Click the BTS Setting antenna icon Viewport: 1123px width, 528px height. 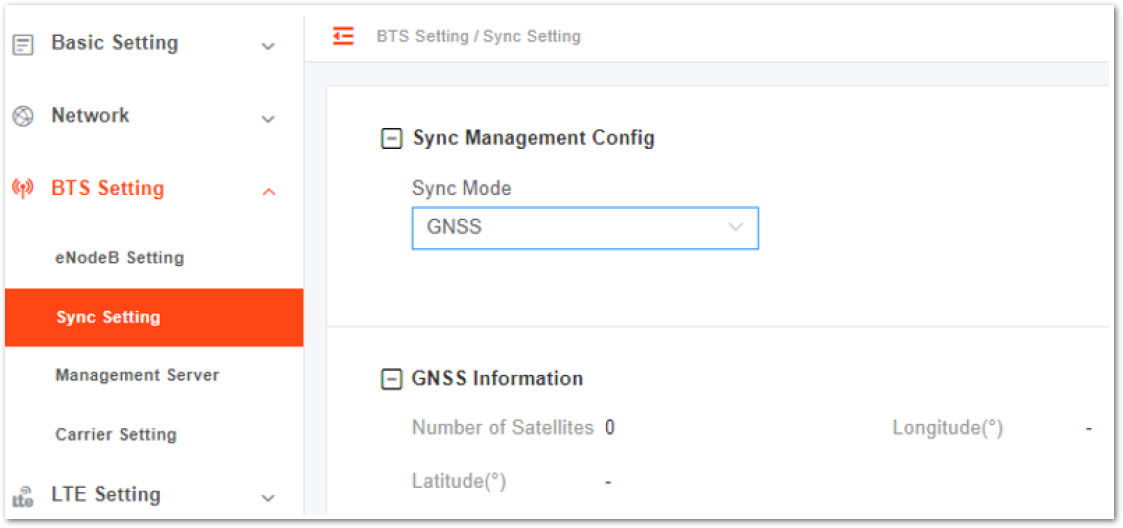pyautogui.click(x=24, y=189)
